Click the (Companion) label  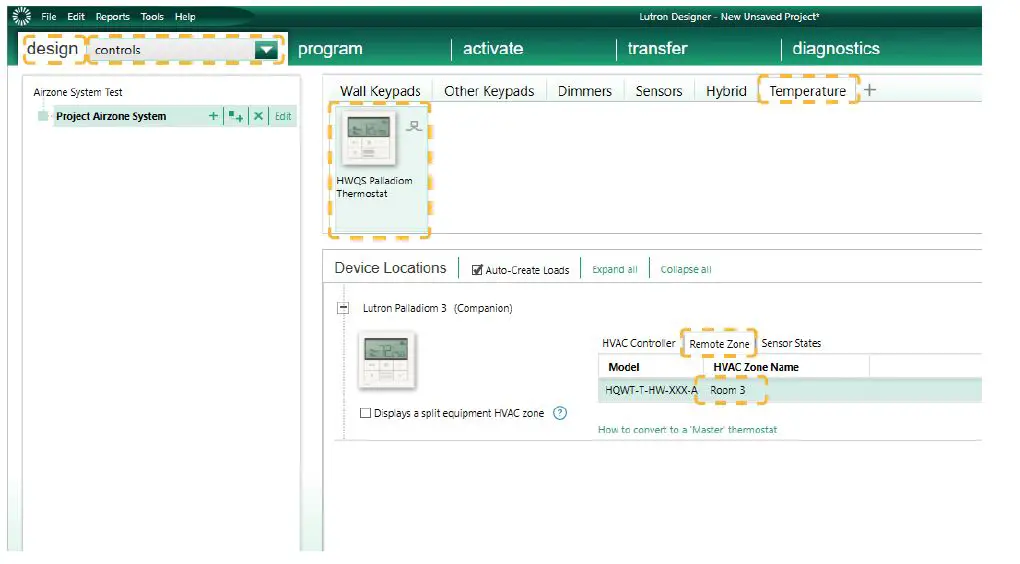click(483, 308)
